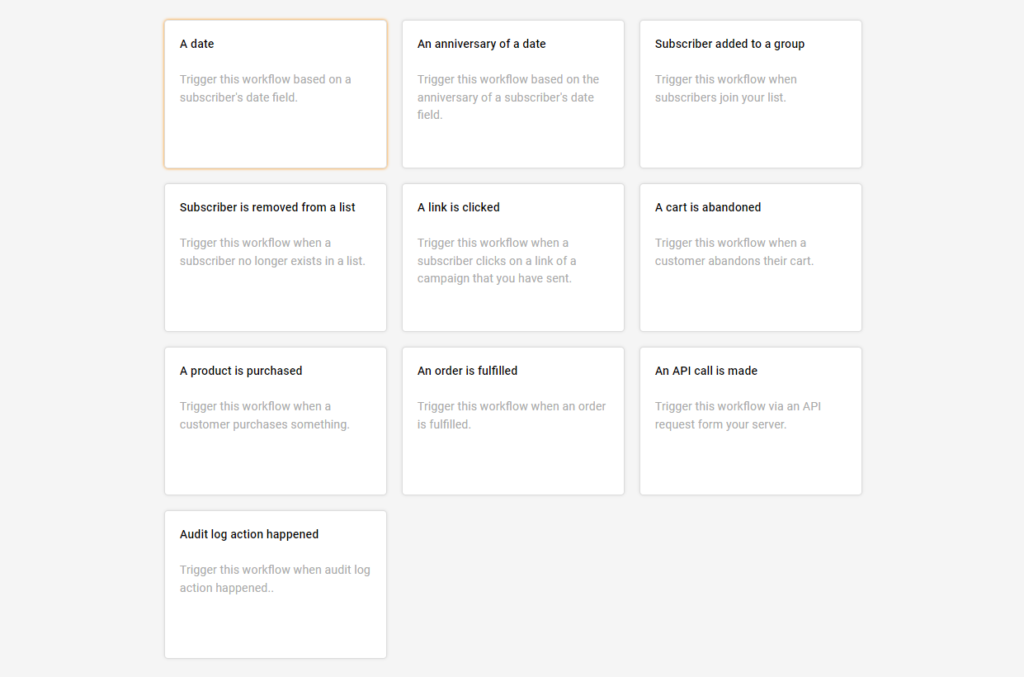Click description "Trigger this workflow when an order is fulfilled."
Viewport: 1024px width, 677px height.
click(511, 415)
